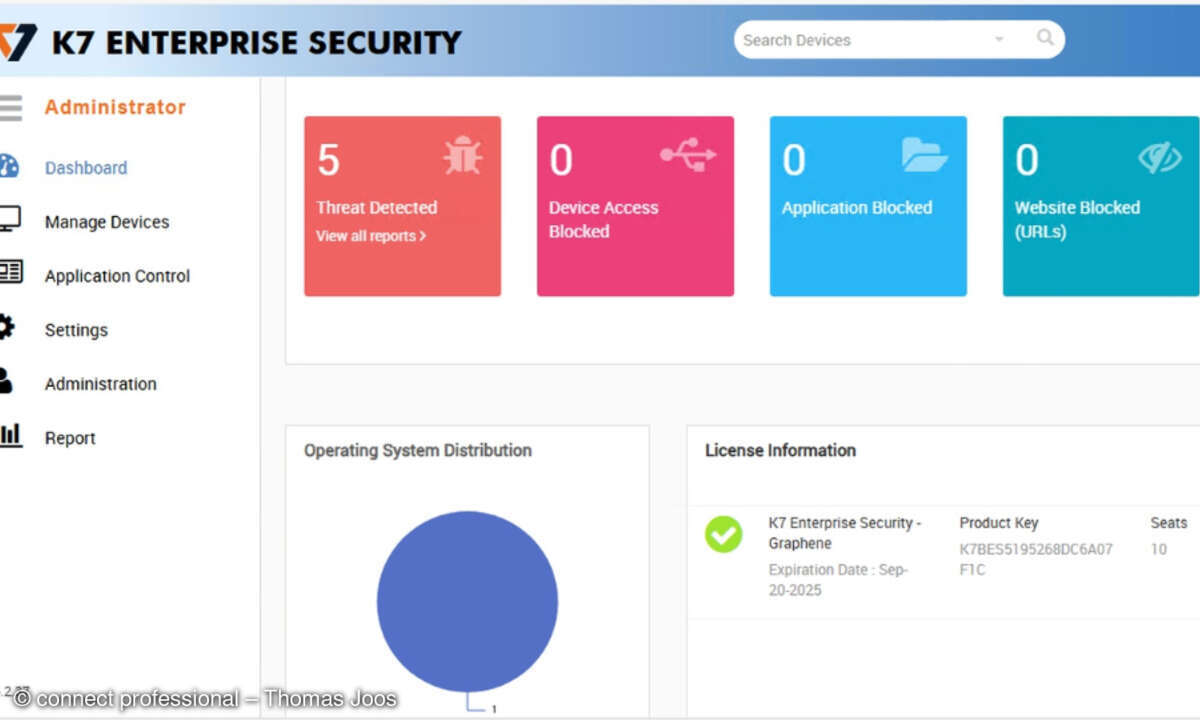Open the Search Devices dropdown arrow
The image size is (1200, 720).
999,40
